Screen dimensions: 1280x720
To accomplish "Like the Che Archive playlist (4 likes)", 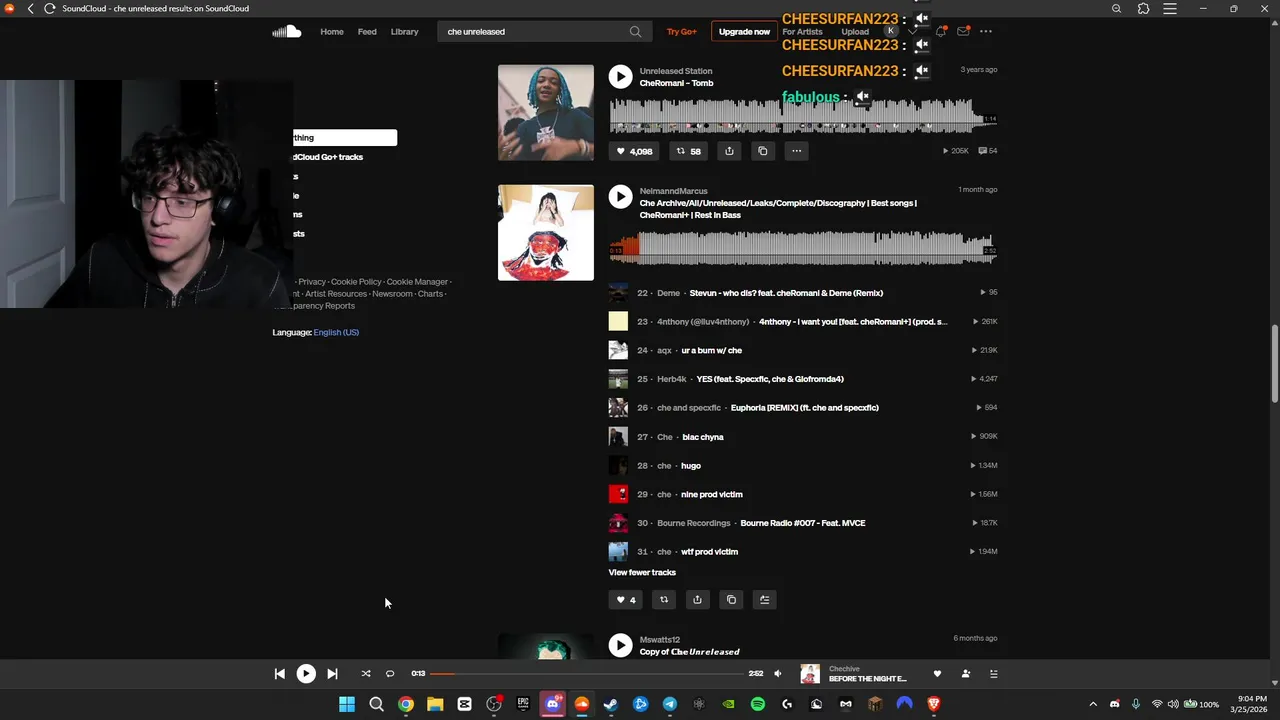I will tap(625, 600).
